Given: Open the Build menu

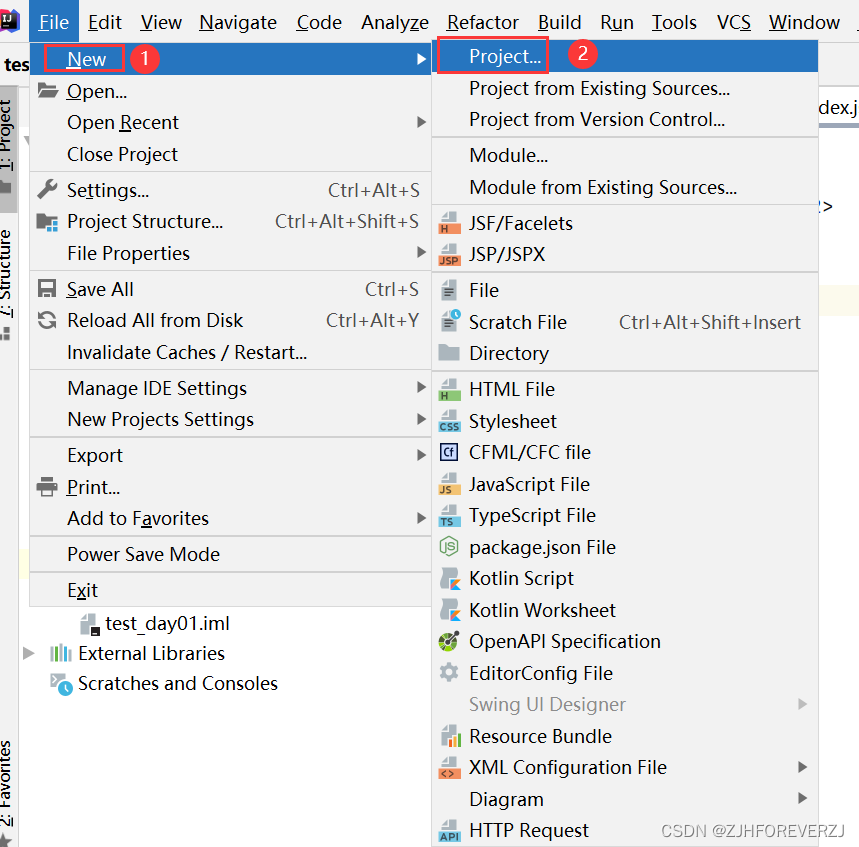Looking at the screenshot, I should 559,22.
